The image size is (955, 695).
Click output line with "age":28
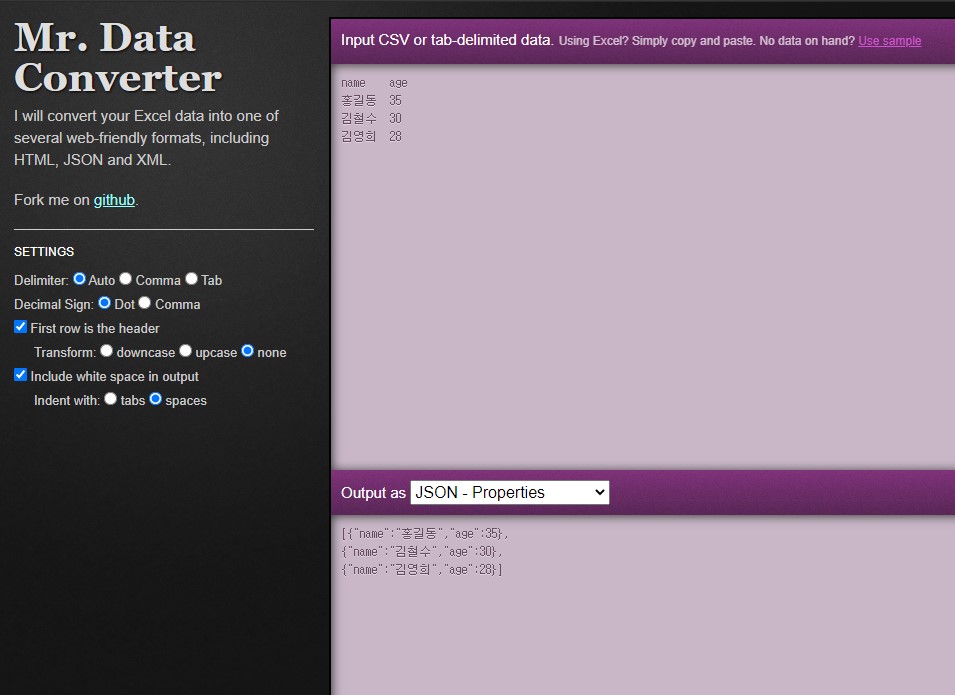coord(421,570)
